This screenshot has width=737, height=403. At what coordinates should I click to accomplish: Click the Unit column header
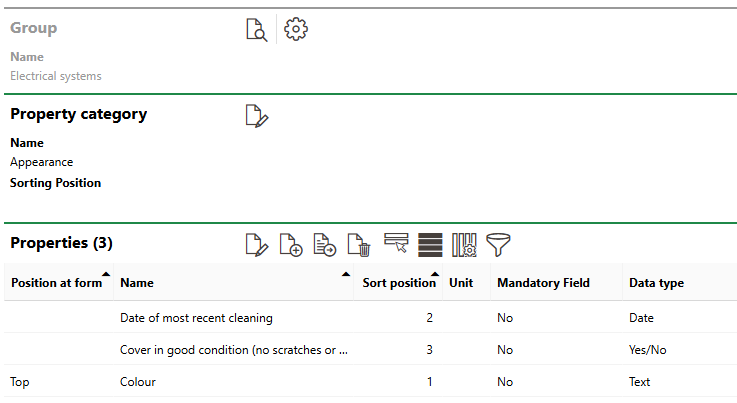(x=461, y=283)
